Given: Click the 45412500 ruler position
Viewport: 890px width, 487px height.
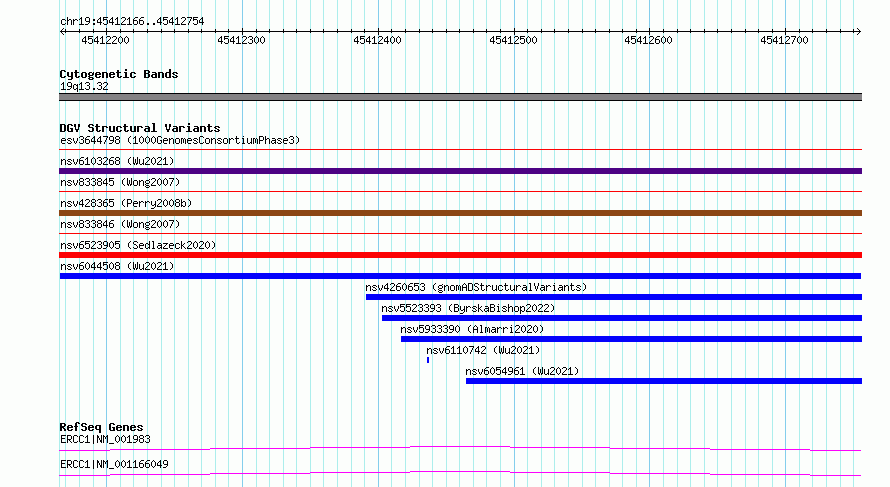Looking at the screenshot, I should pyautogui.click(x=513, y=40).
